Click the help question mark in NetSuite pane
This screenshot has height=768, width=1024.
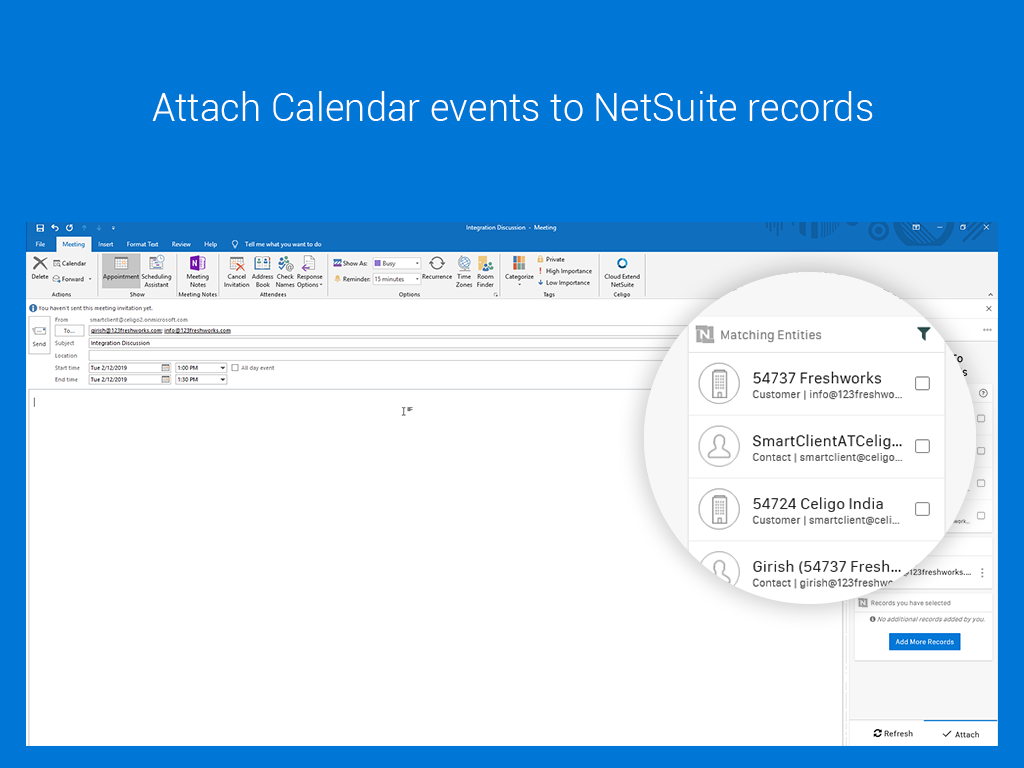[x=984, y=393]
